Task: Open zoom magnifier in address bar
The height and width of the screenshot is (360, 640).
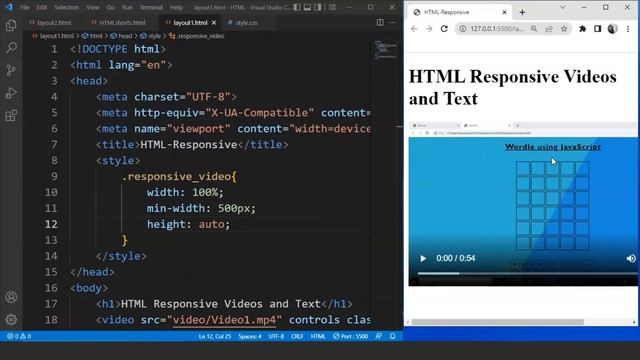Action: pos(534,29)
